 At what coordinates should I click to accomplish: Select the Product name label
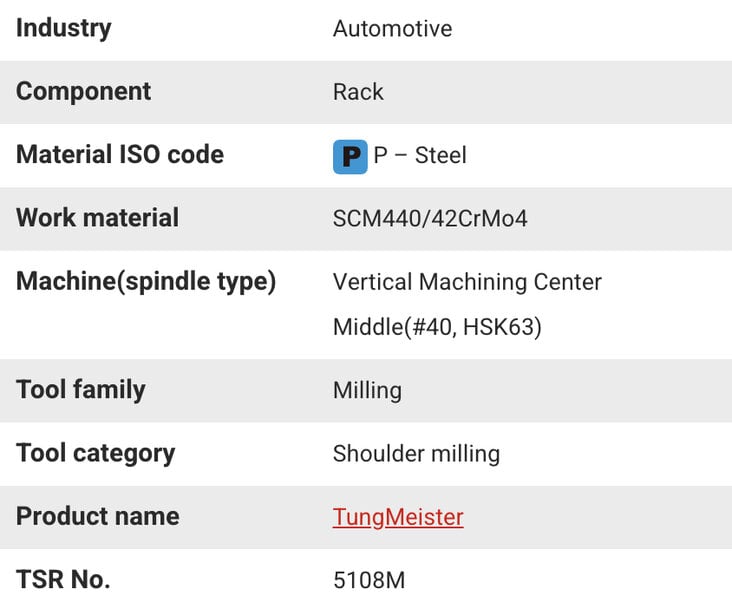click(x=98, y=517)
